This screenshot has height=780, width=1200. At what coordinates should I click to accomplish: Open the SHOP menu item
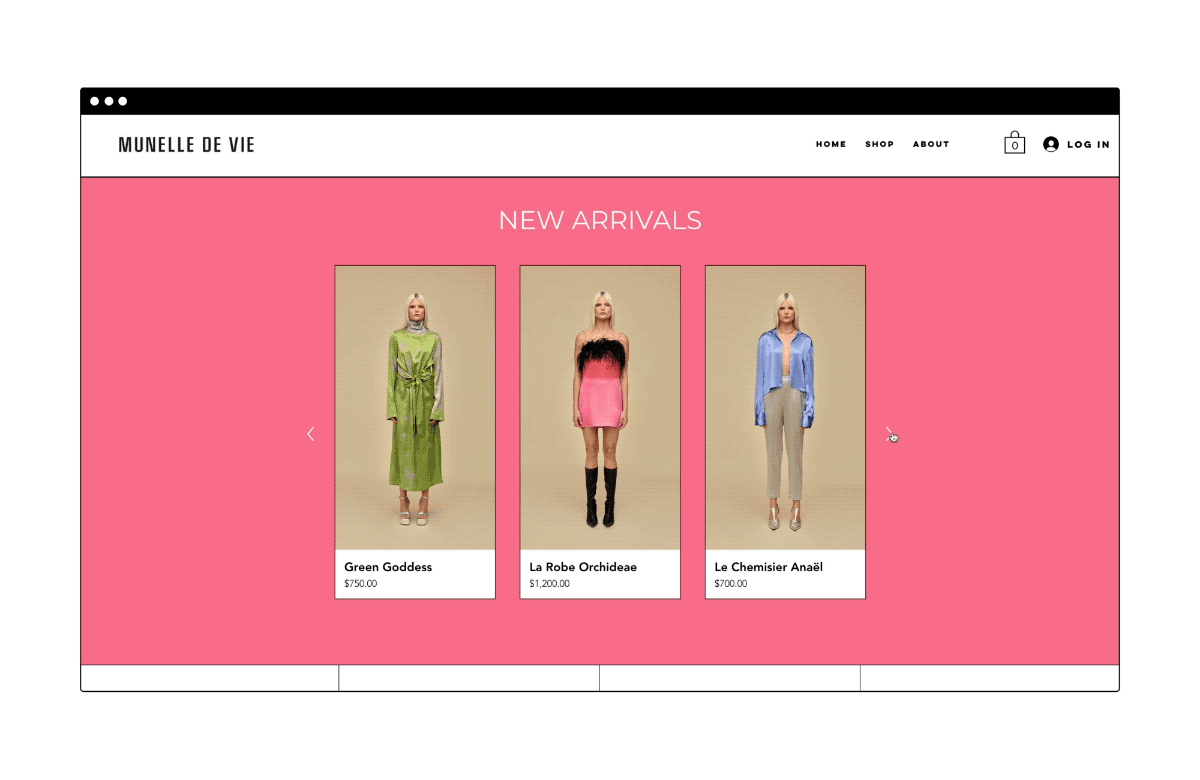tap(880, 144)
